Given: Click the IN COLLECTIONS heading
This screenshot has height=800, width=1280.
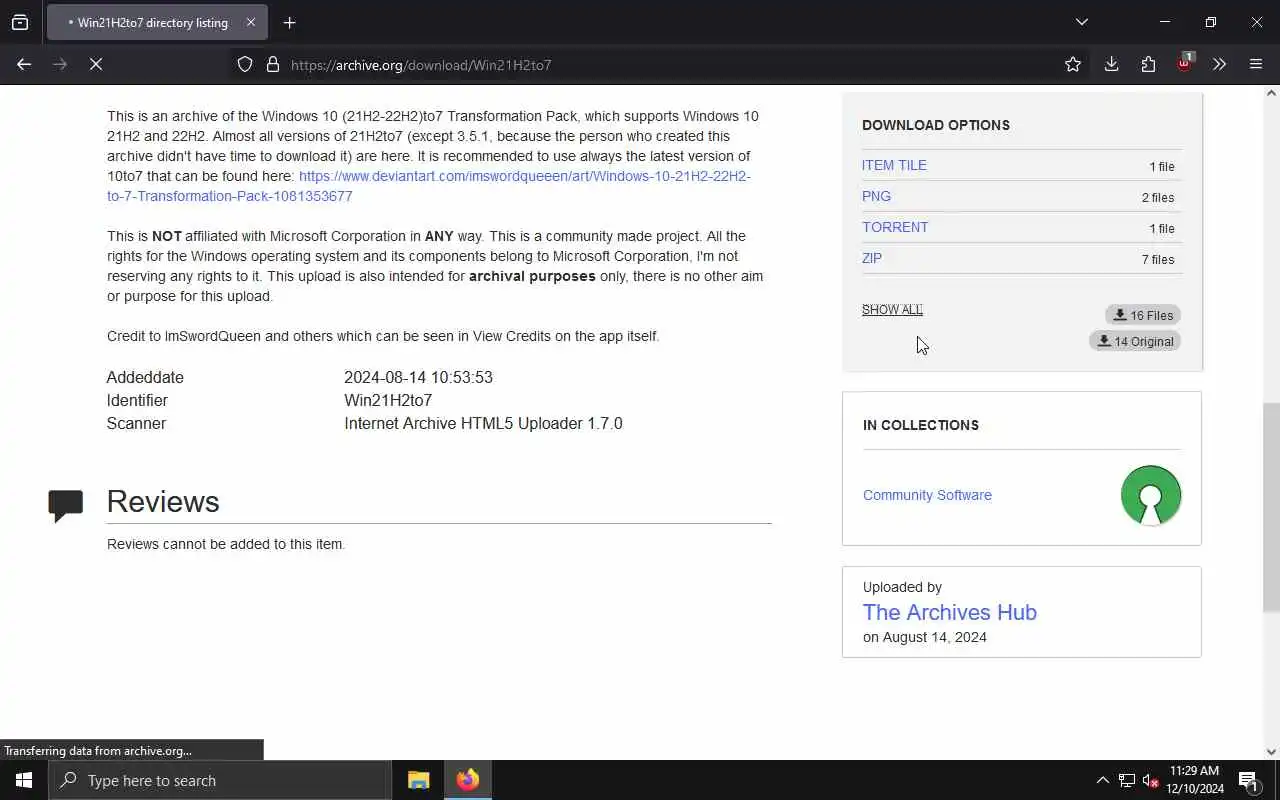Looking at the screenshot, I should point(921,425).
